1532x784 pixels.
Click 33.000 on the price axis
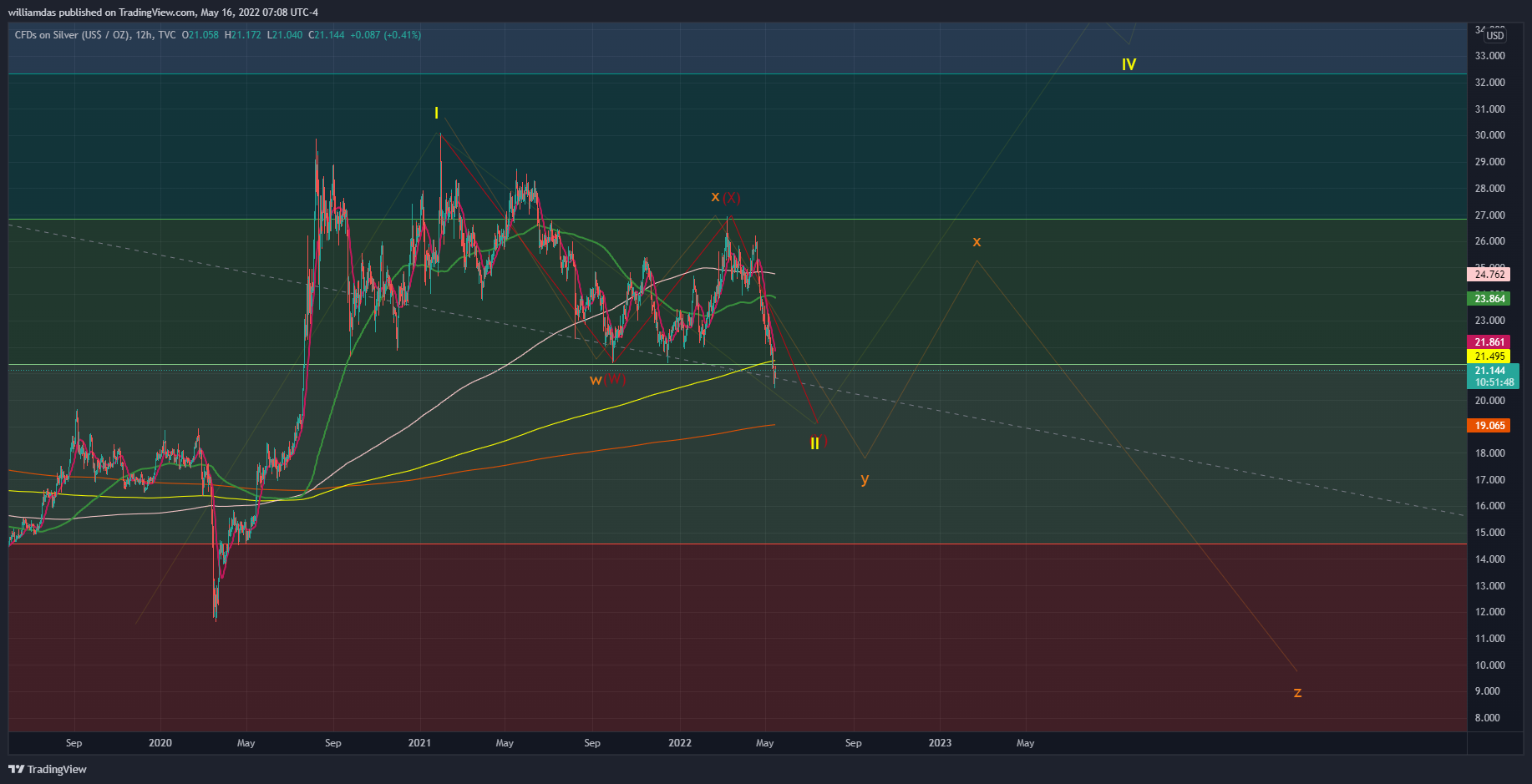click(x=1489, y=56)
